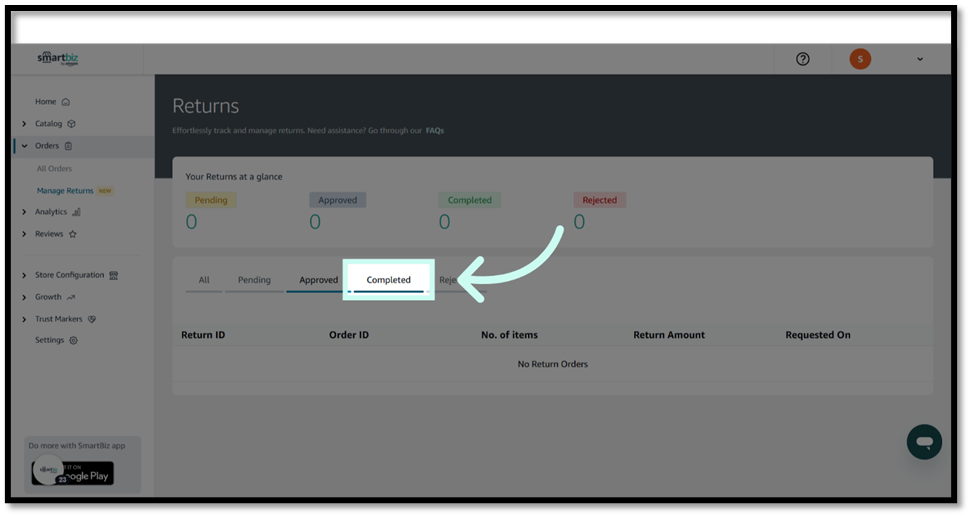Switch to the Approved tab

tap(318, 280)
